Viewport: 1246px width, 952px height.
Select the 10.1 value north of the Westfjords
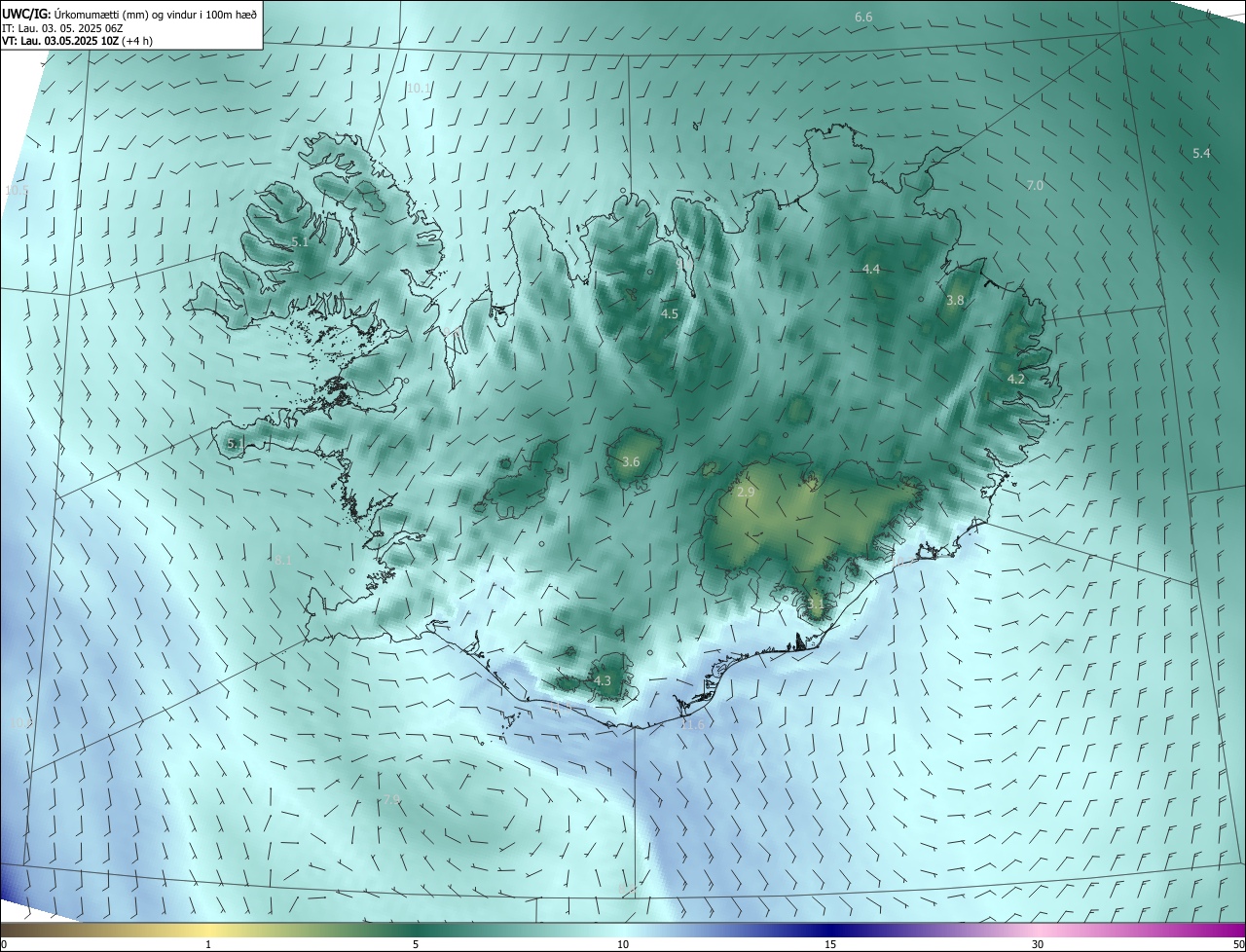[x=419, y=88]
